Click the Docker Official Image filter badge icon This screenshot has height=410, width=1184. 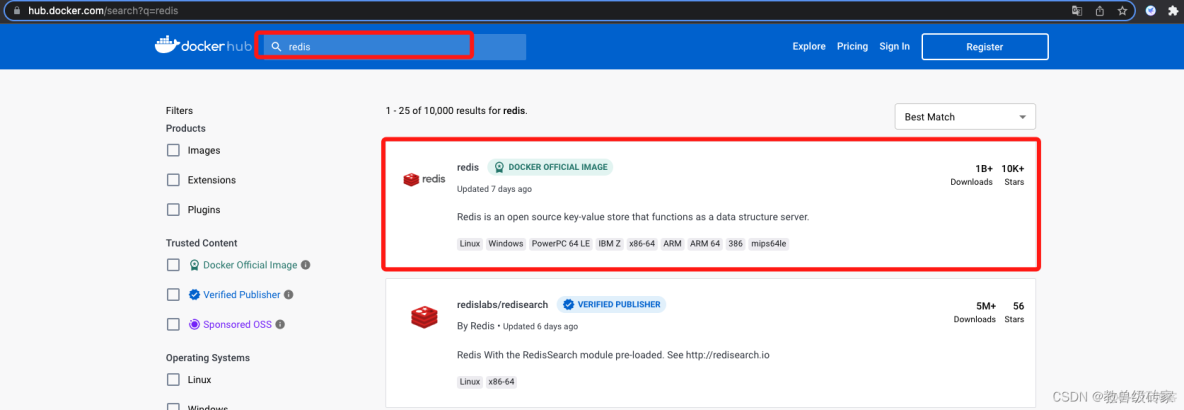[194, 265]
